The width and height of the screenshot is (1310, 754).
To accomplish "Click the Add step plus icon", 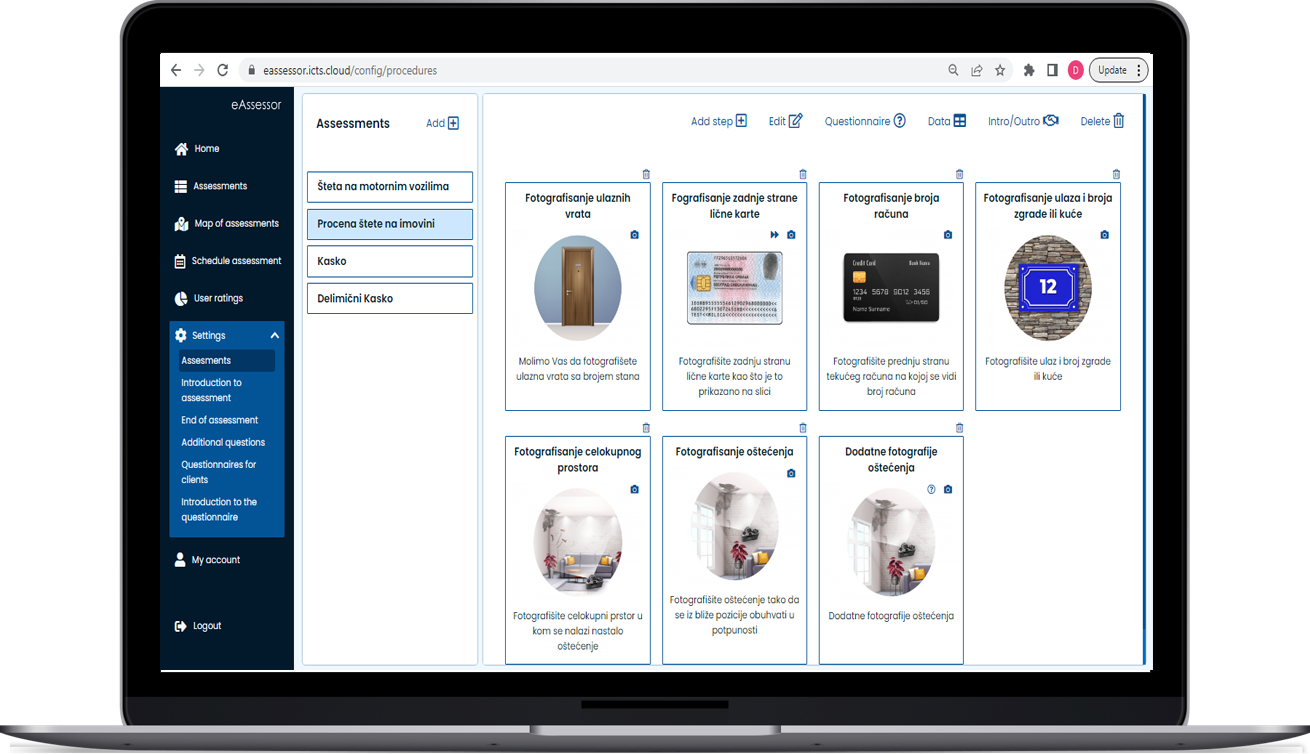I will click(741, 121).
